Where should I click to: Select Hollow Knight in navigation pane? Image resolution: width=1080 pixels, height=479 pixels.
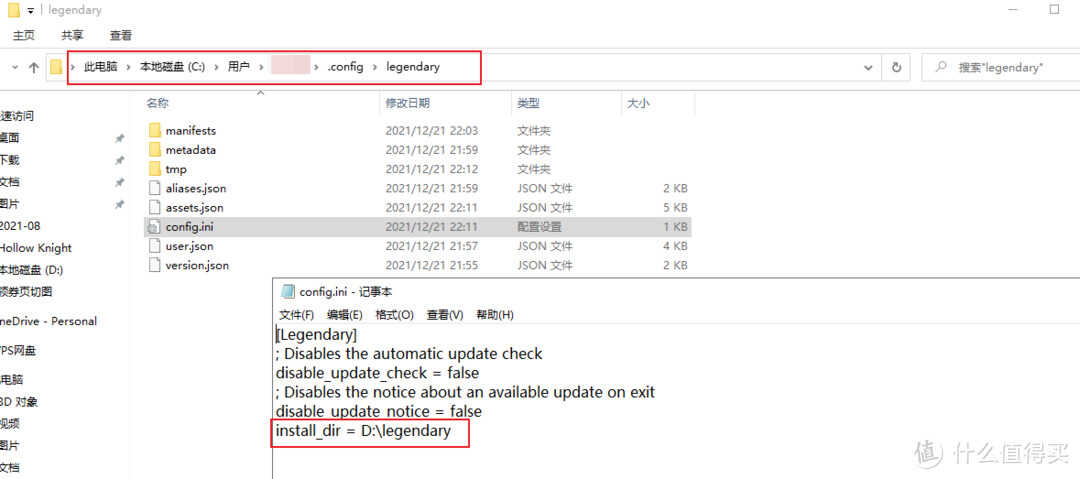point(36,248)
